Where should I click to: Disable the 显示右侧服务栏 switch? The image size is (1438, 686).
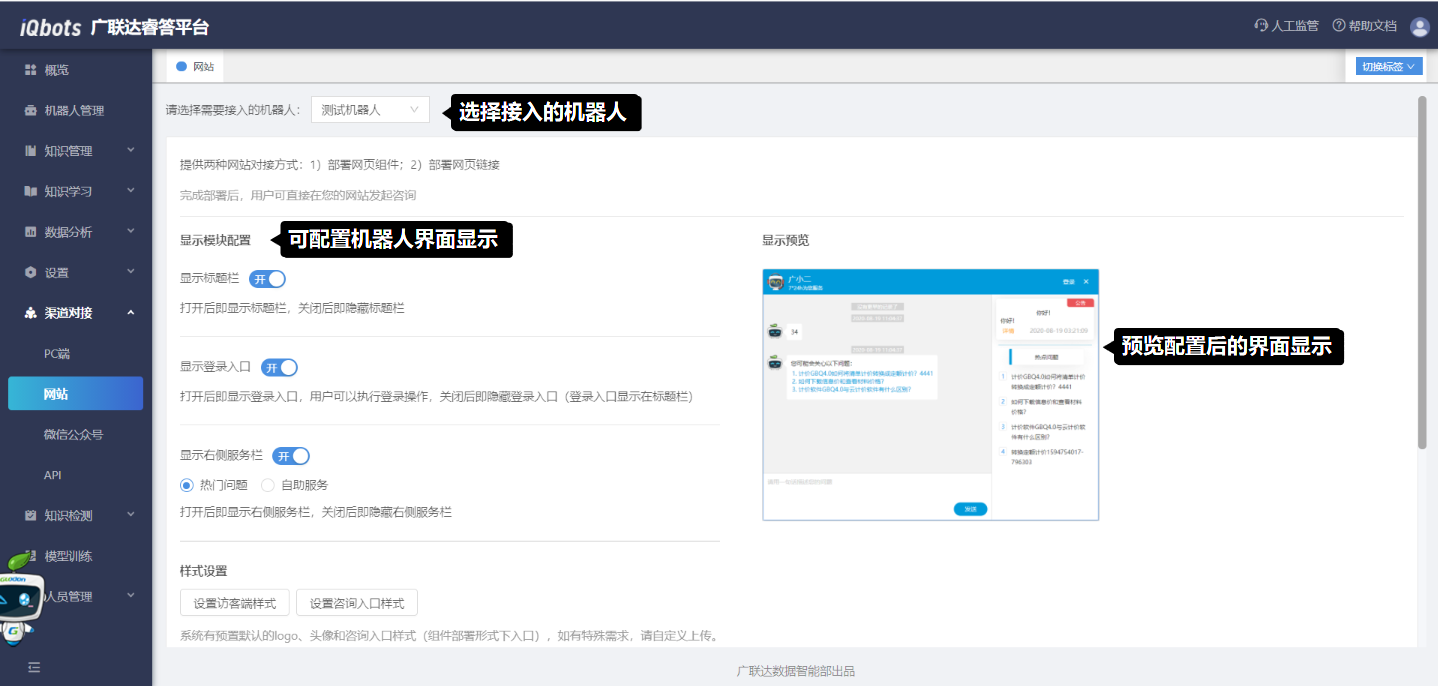coord(291,456)
